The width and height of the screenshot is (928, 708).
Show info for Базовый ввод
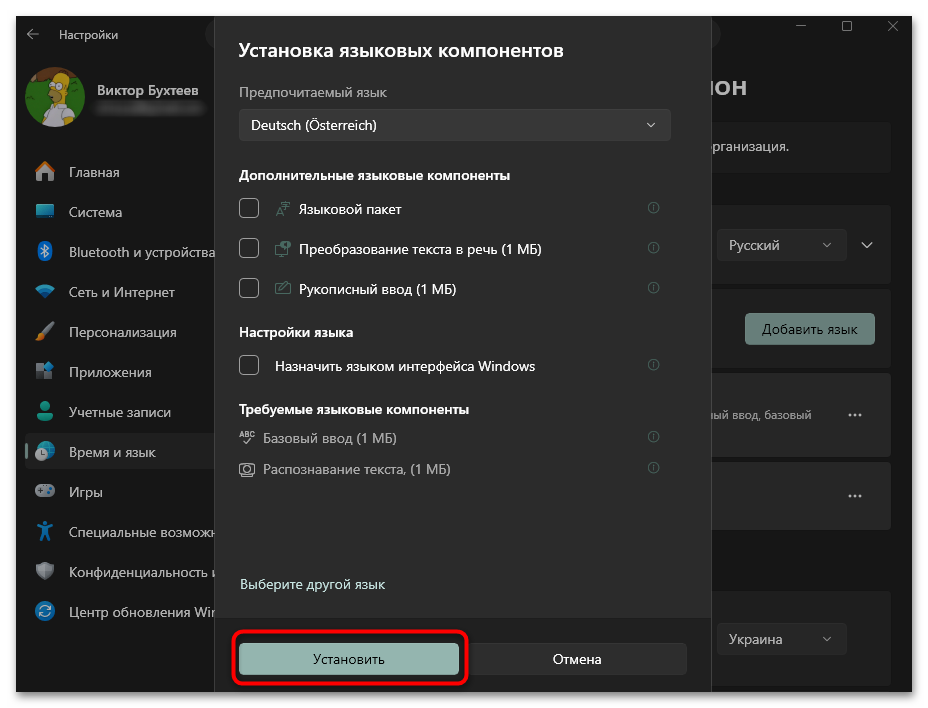click(653, 437)
